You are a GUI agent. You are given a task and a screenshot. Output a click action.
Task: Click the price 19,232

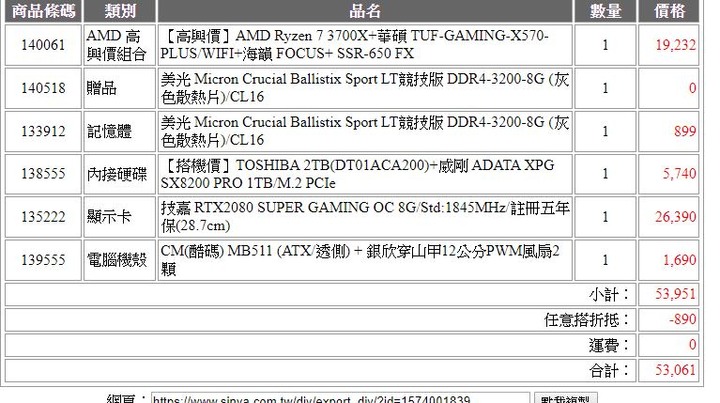[675, 45]
